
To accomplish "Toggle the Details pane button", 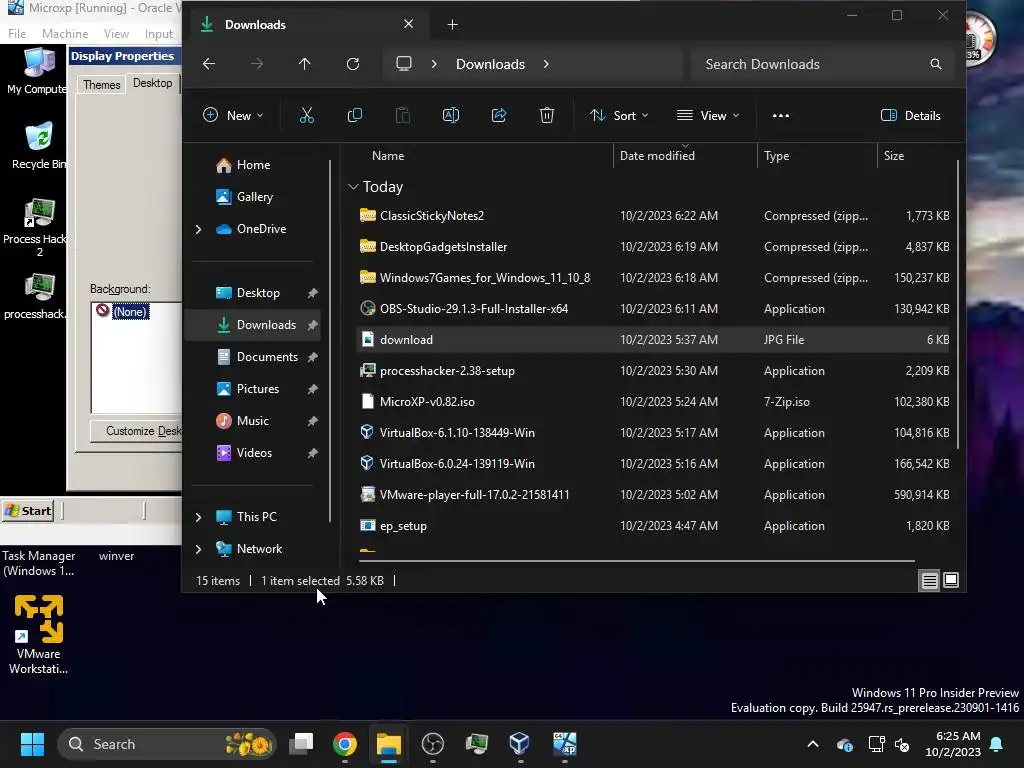I will click(910, 116).
